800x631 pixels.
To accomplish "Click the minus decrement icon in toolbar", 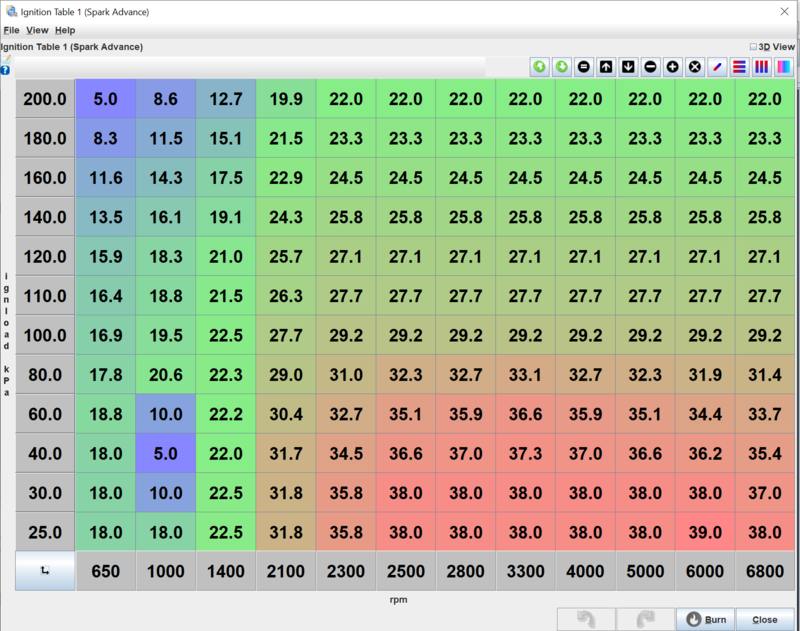I will coord(650,67).
